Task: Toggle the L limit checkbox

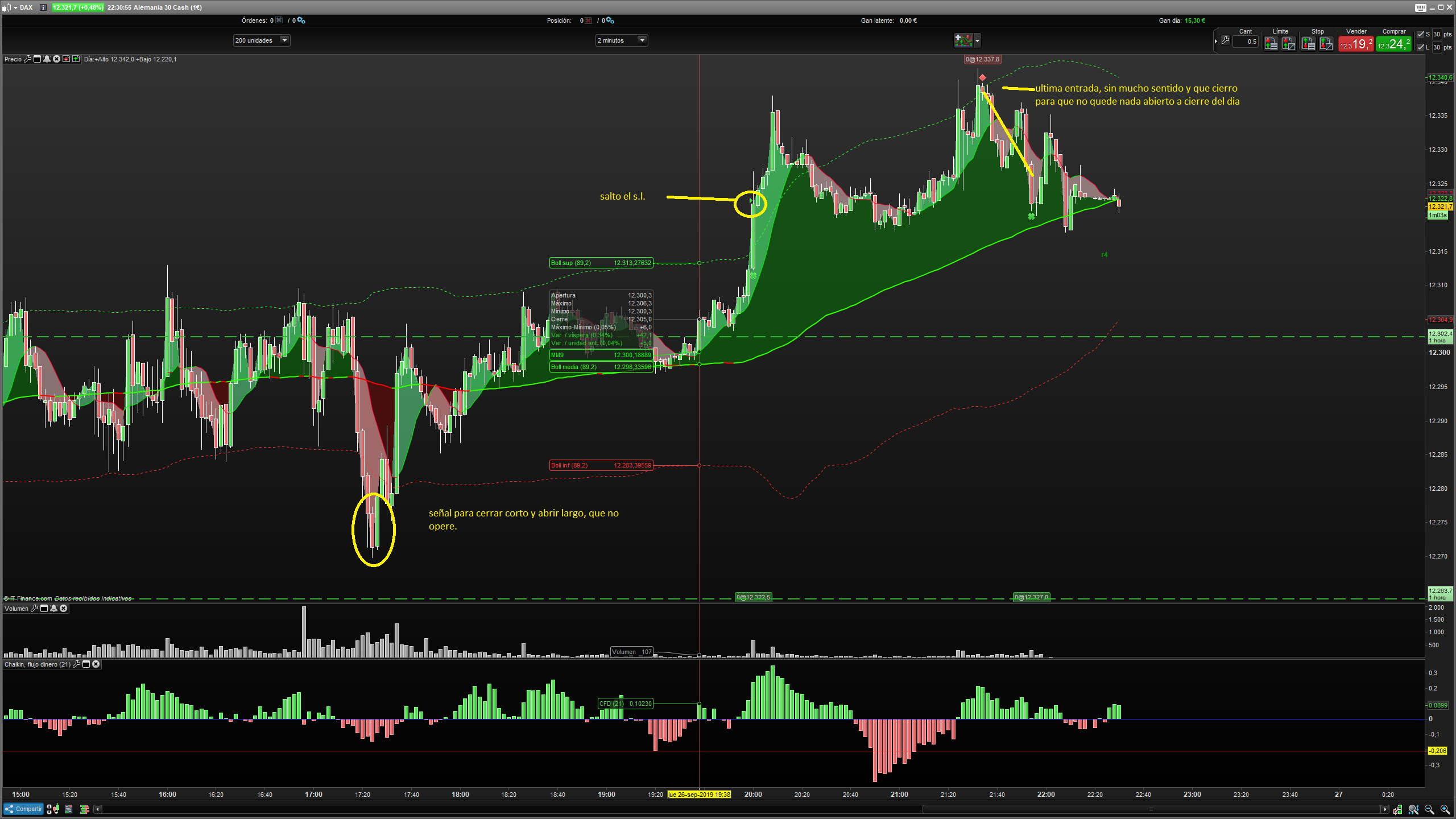Action: 1421,47
